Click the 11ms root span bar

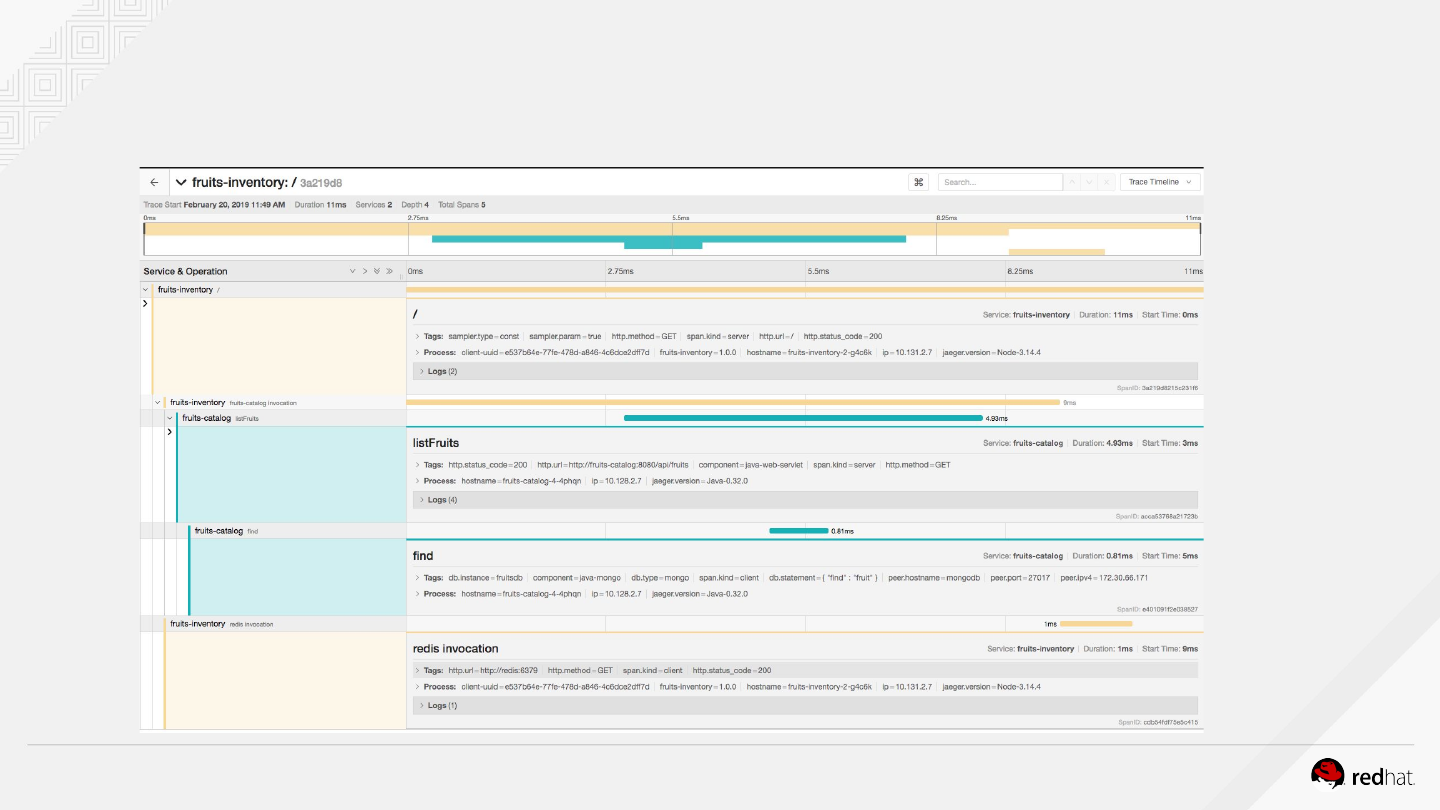click(x=805, y=290)
